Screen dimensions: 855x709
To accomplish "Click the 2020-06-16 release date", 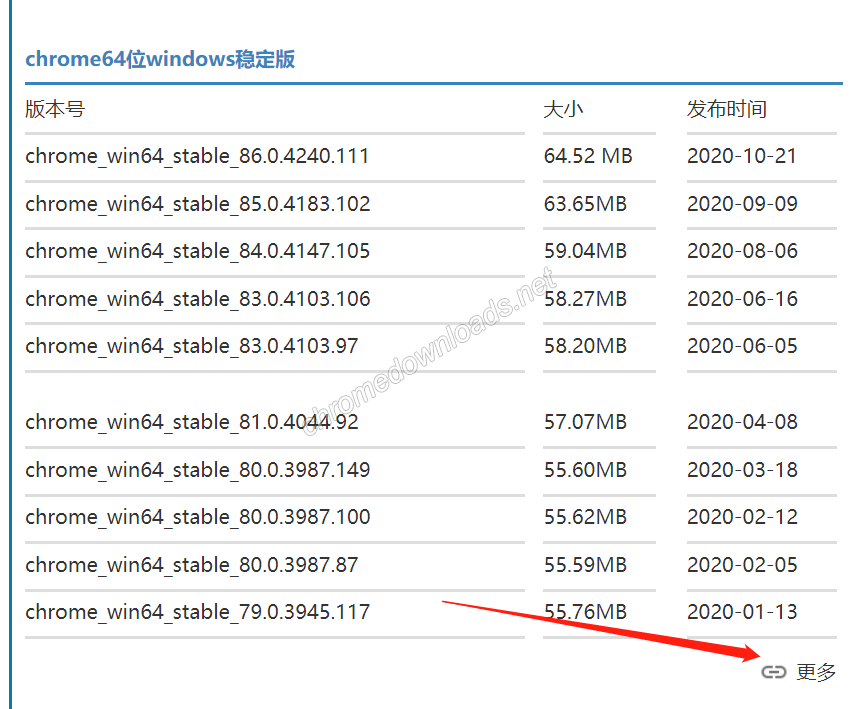I will click(x=742, y=299).
